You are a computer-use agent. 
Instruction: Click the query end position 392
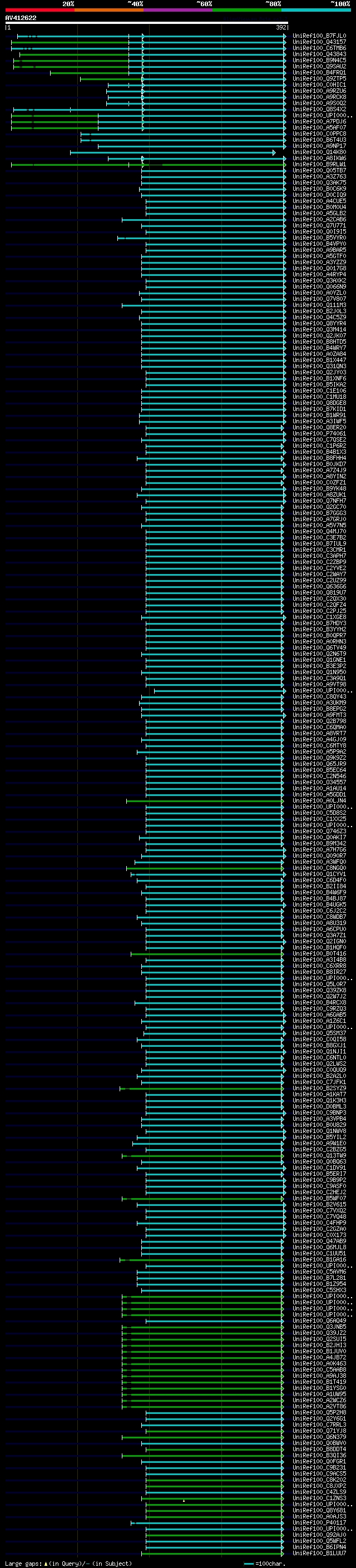pos(281,27)
